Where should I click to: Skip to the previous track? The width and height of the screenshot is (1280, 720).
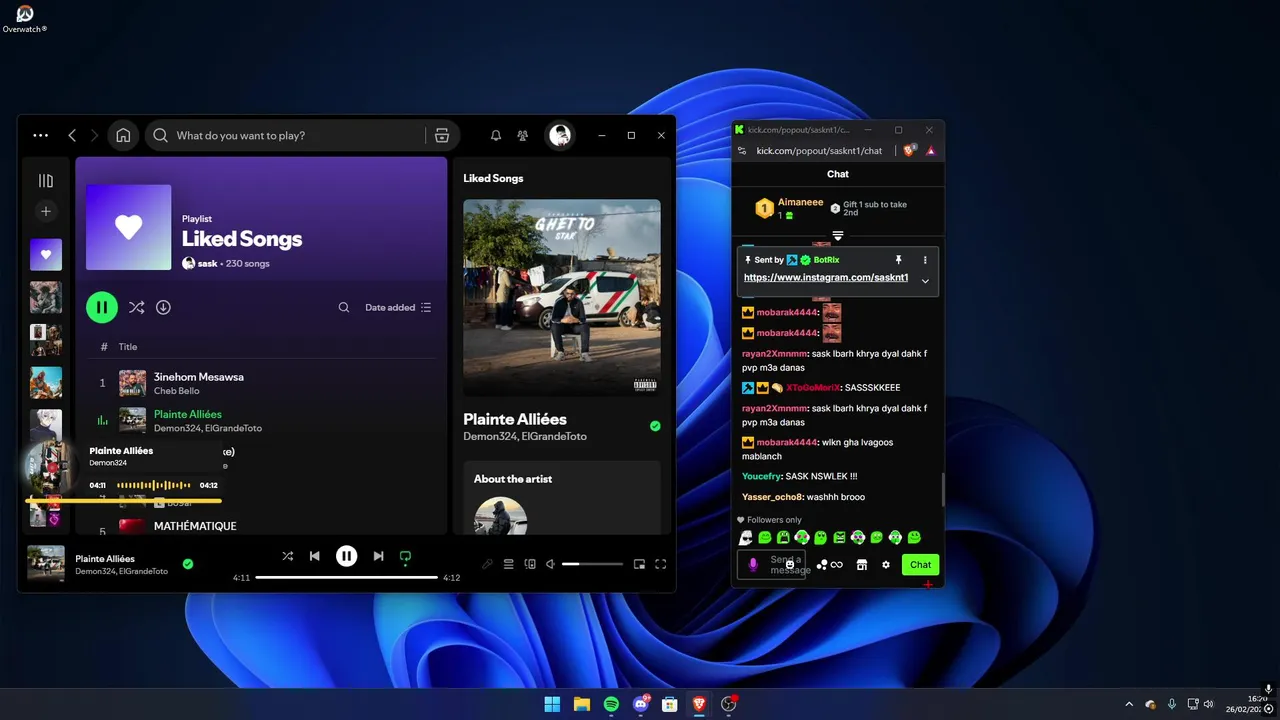click(314, 556)
